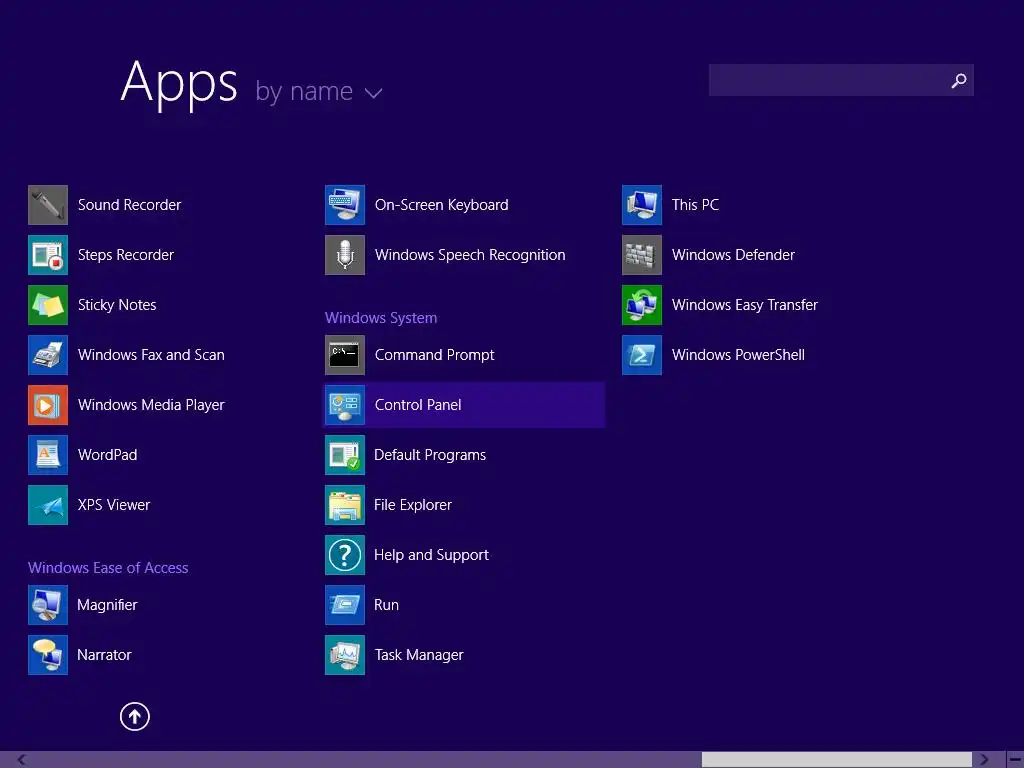
Task: Click the Control Panel icon
Action: 345,405
